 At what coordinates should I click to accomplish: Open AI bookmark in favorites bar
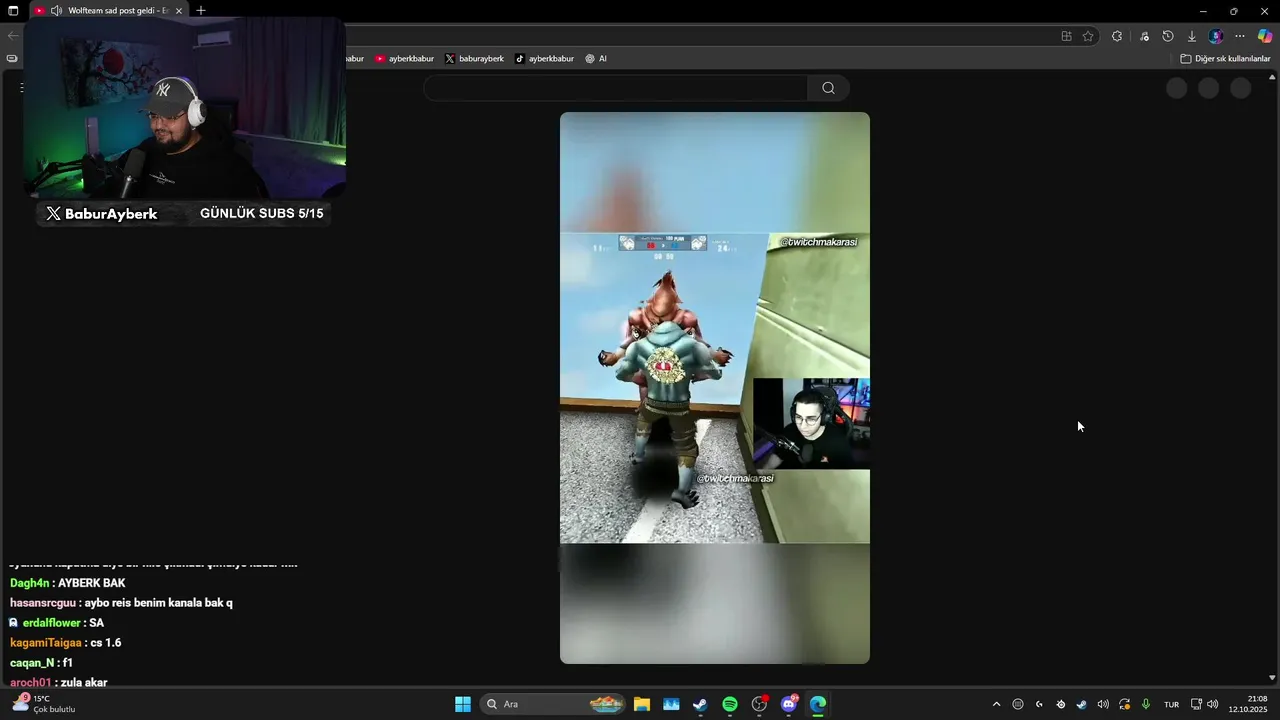(596, 59)
